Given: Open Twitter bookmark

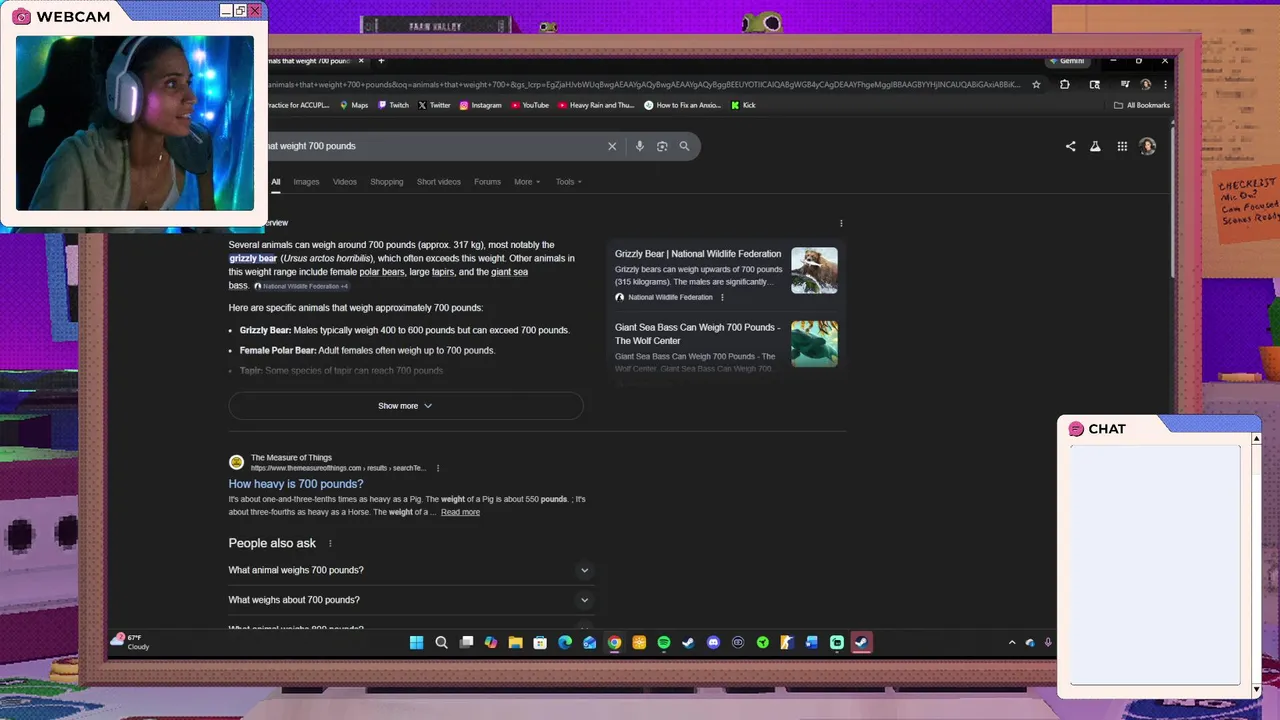Looking at the screenshot, I should coord(434,105).
